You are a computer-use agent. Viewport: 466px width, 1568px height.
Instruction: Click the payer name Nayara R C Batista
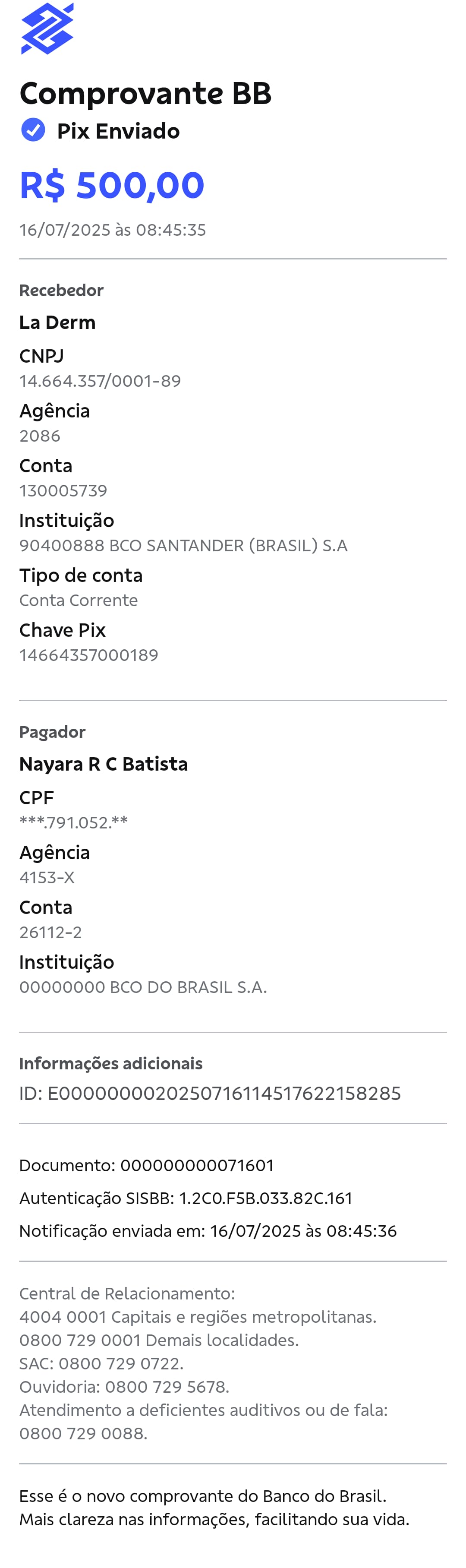click(104, 763)
